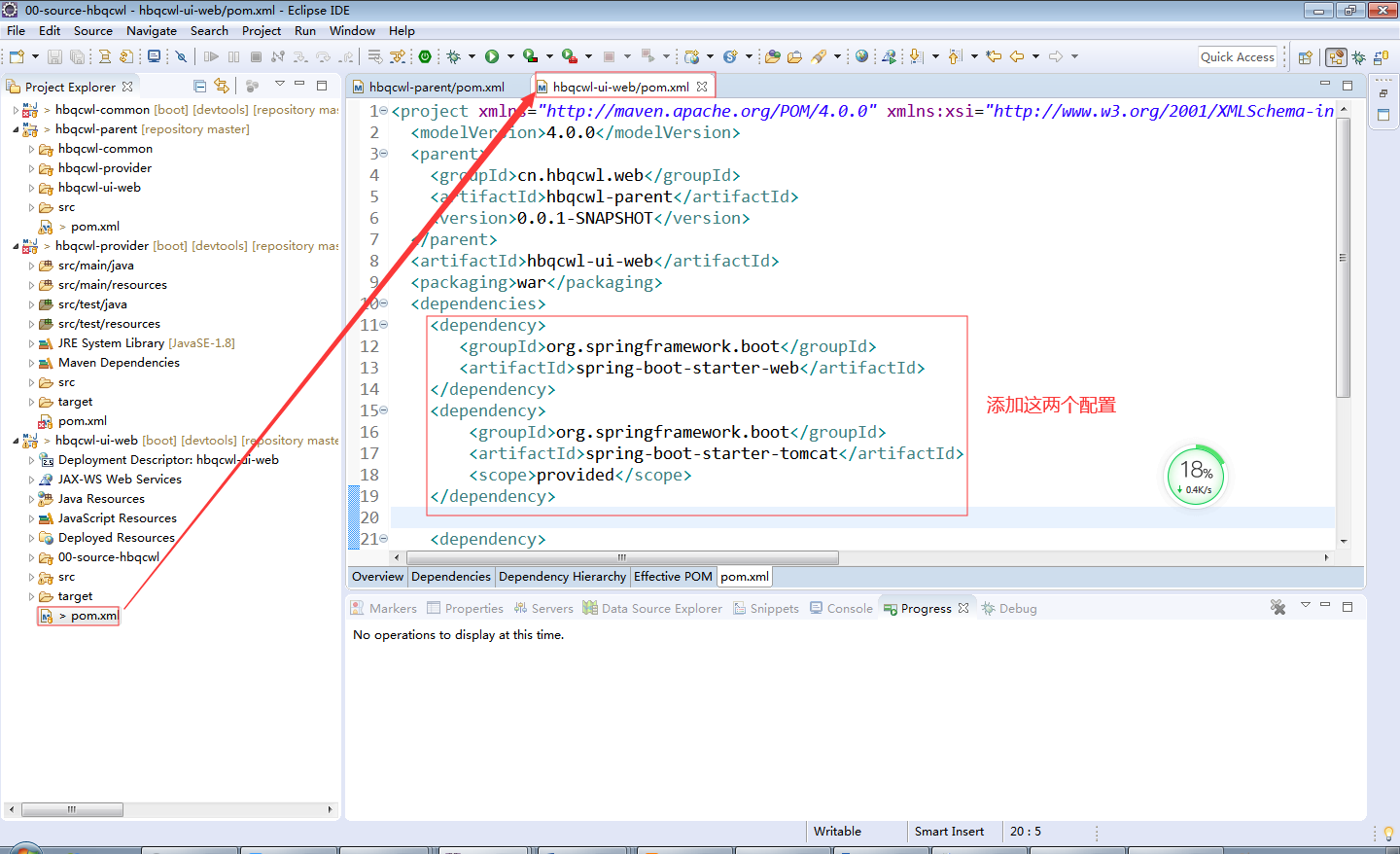This screenshot has width=1400, height=854.
Task: Open the internal Web Browser globe icon
Action: pos(861,56)
